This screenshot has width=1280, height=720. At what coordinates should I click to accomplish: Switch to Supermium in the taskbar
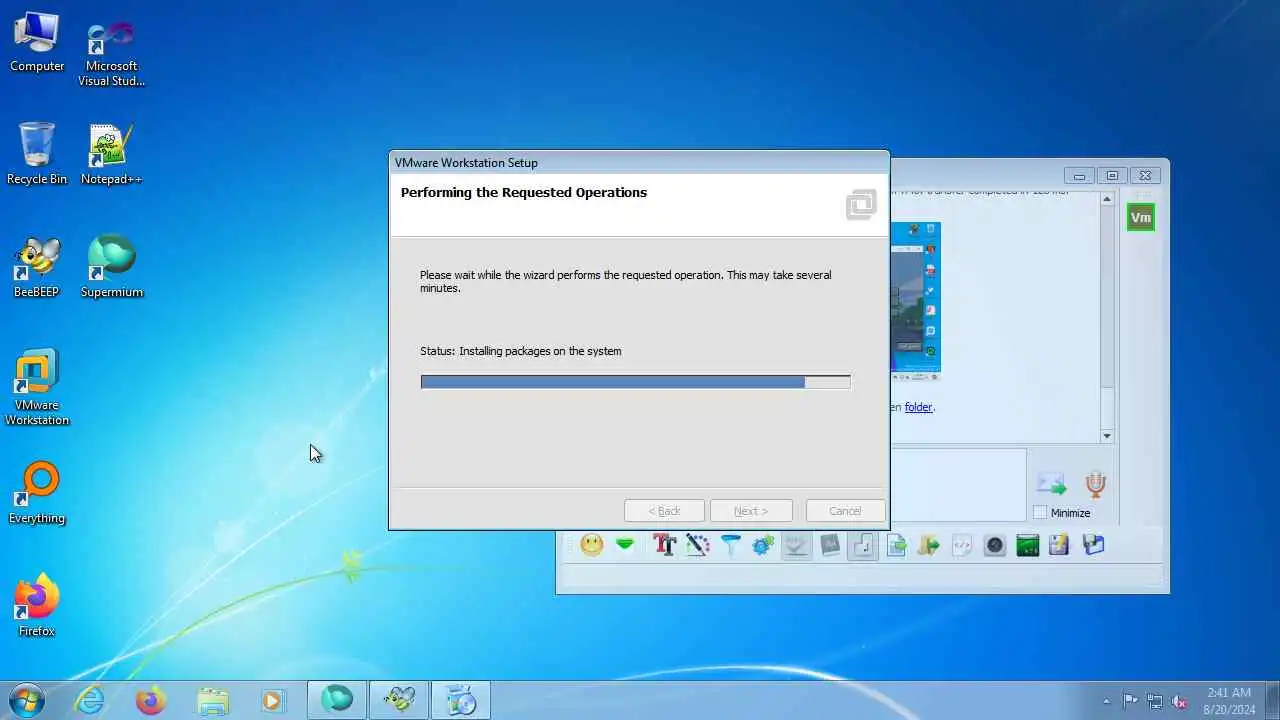337,700
